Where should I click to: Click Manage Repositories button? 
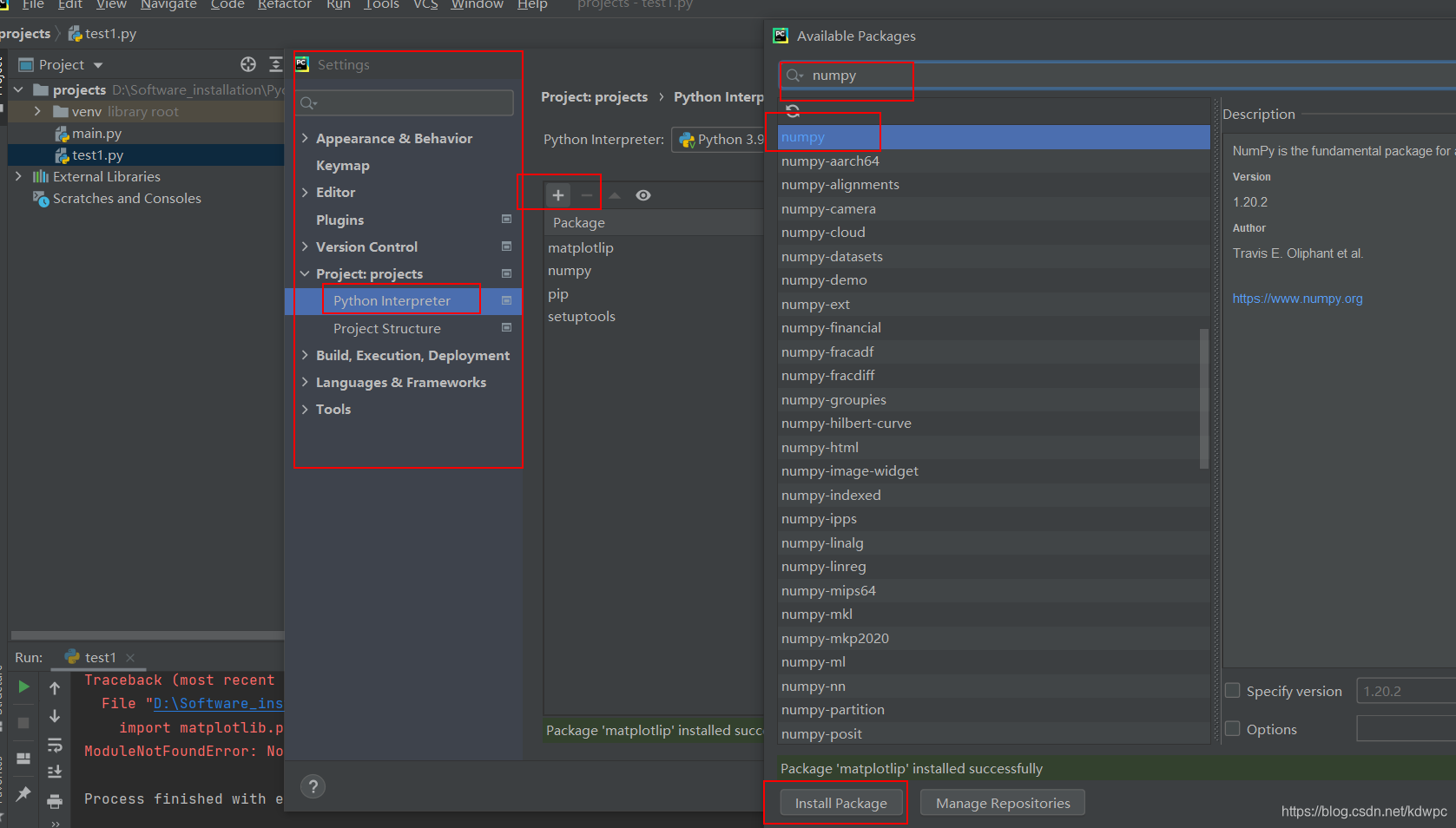[x=1003, y=803]
